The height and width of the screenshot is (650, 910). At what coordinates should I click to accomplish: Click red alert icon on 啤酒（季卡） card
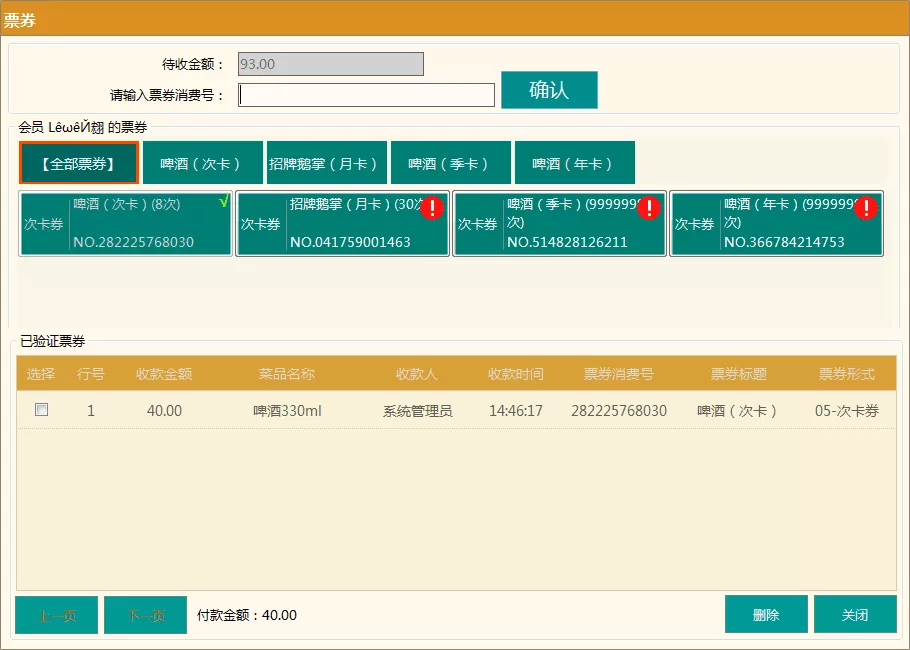coord(649,208)
